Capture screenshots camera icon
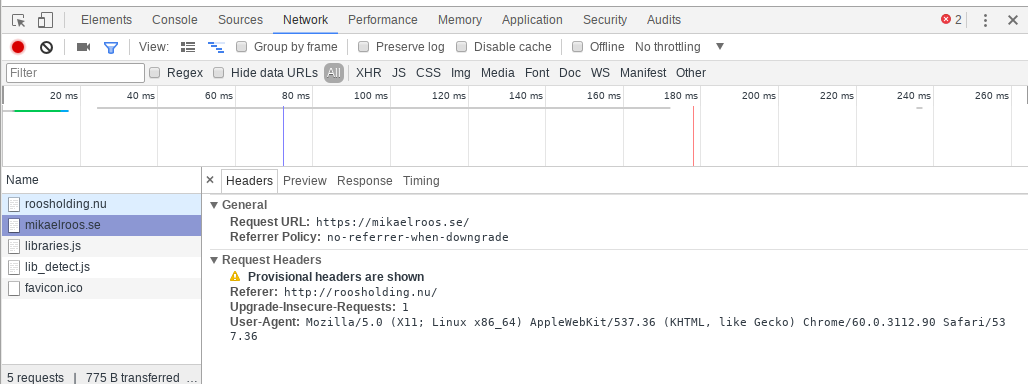The width and height of the screenshot is (1028, 384). 83,47
